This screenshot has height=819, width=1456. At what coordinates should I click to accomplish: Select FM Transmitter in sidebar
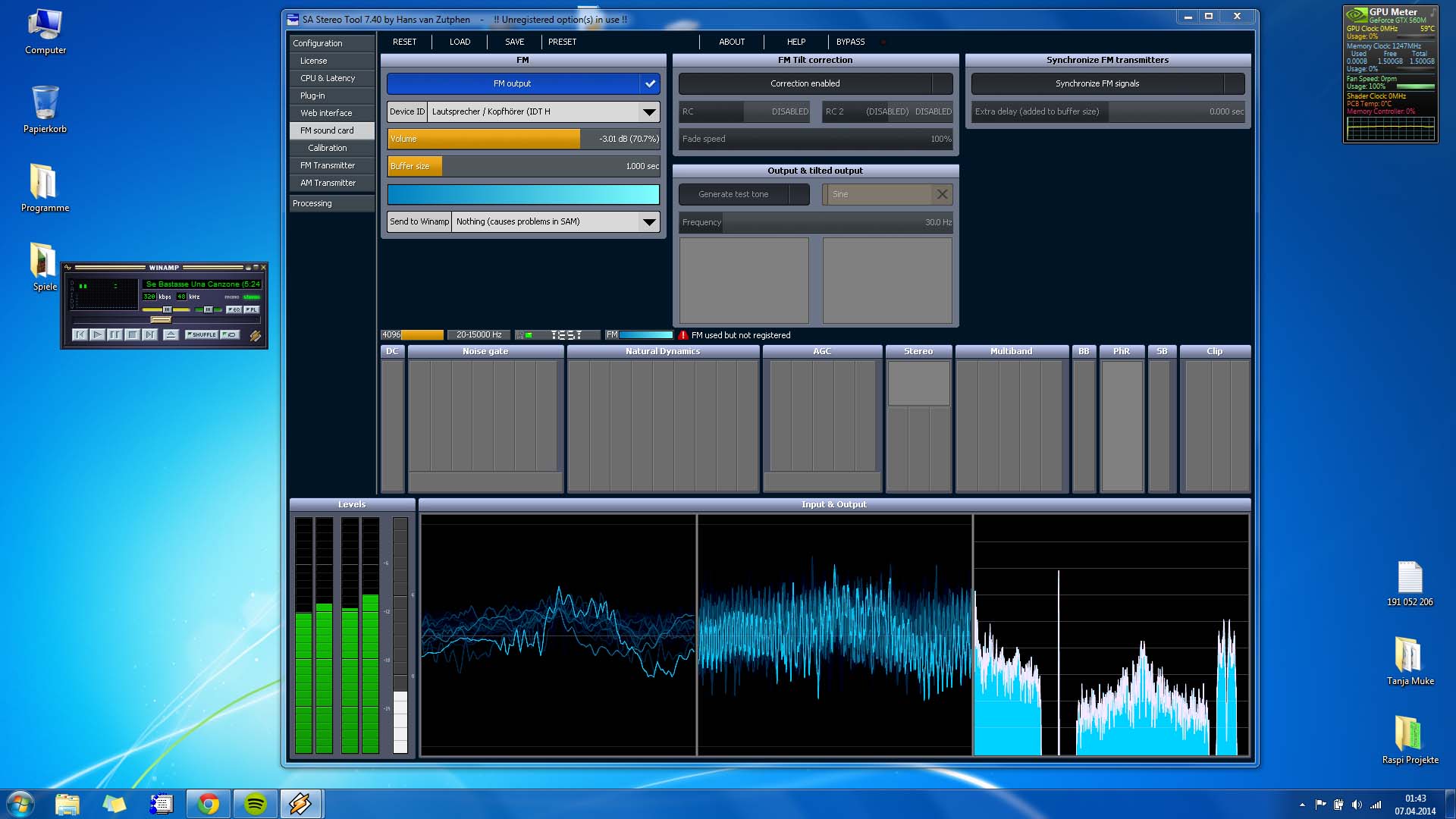coord(332,165)
